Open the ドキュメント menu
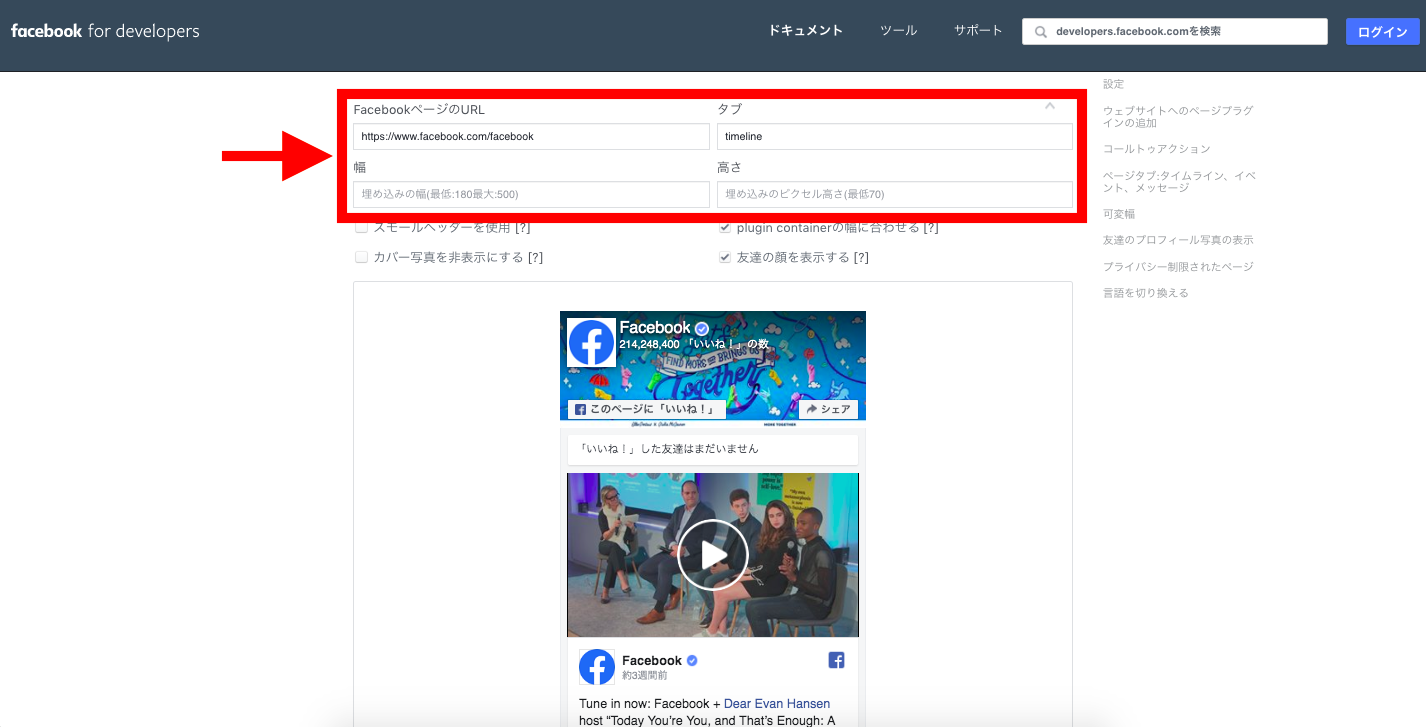 click(x=806, y=31)
